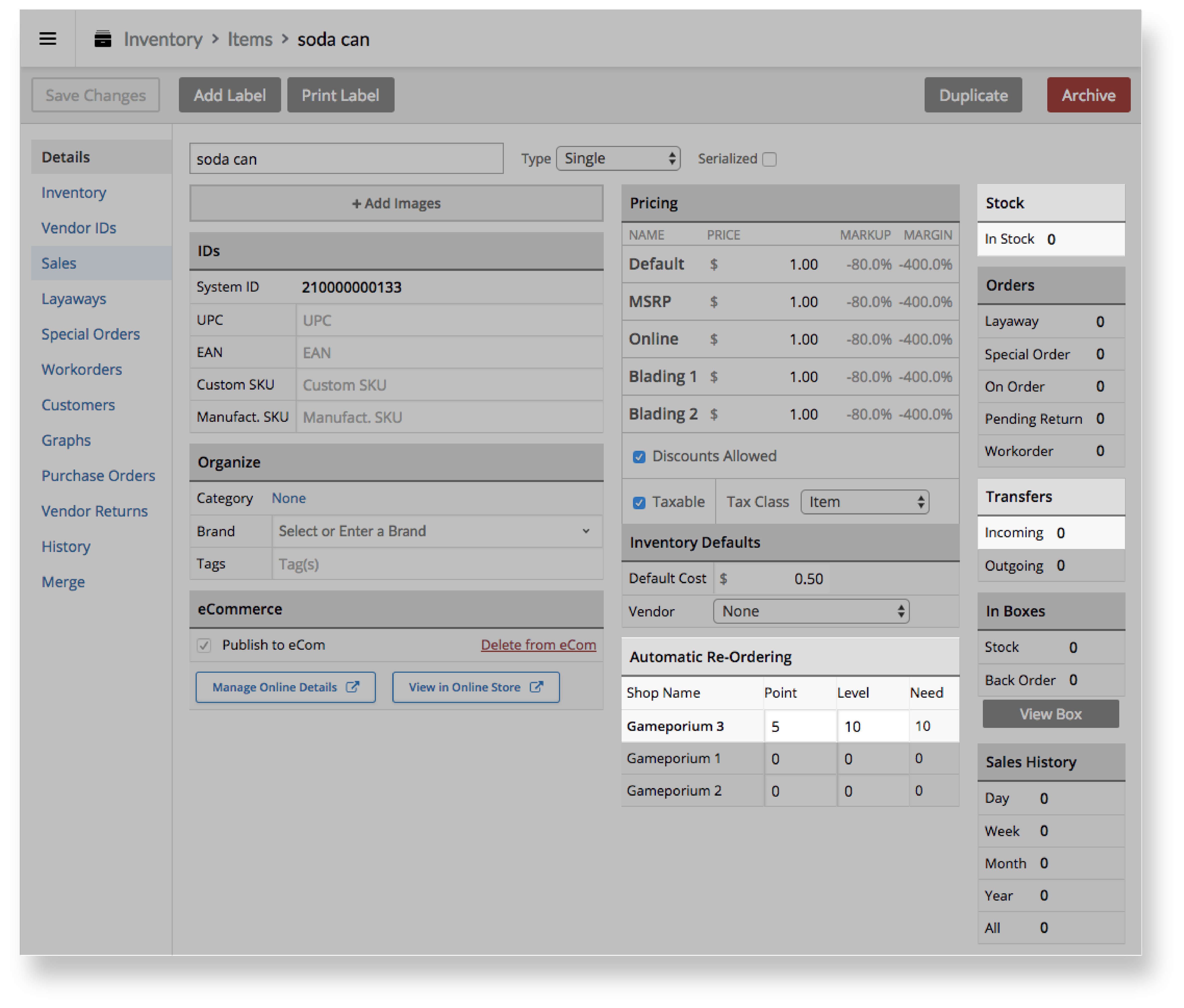Image resolution: width=1184 pixels, height=1008 pixels.
Task: Open the hamburger navigation menu
Action: click(47, 39)
